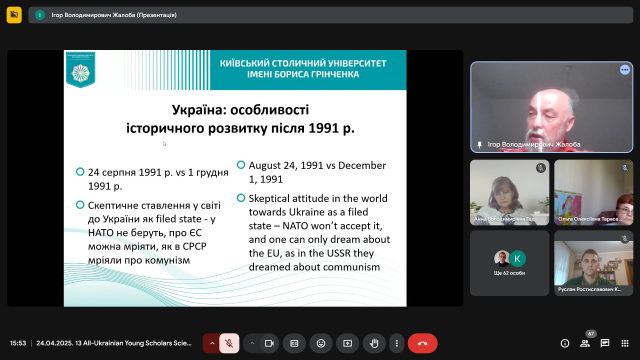Click the shared presentation slide

click(x=235, y=178)
